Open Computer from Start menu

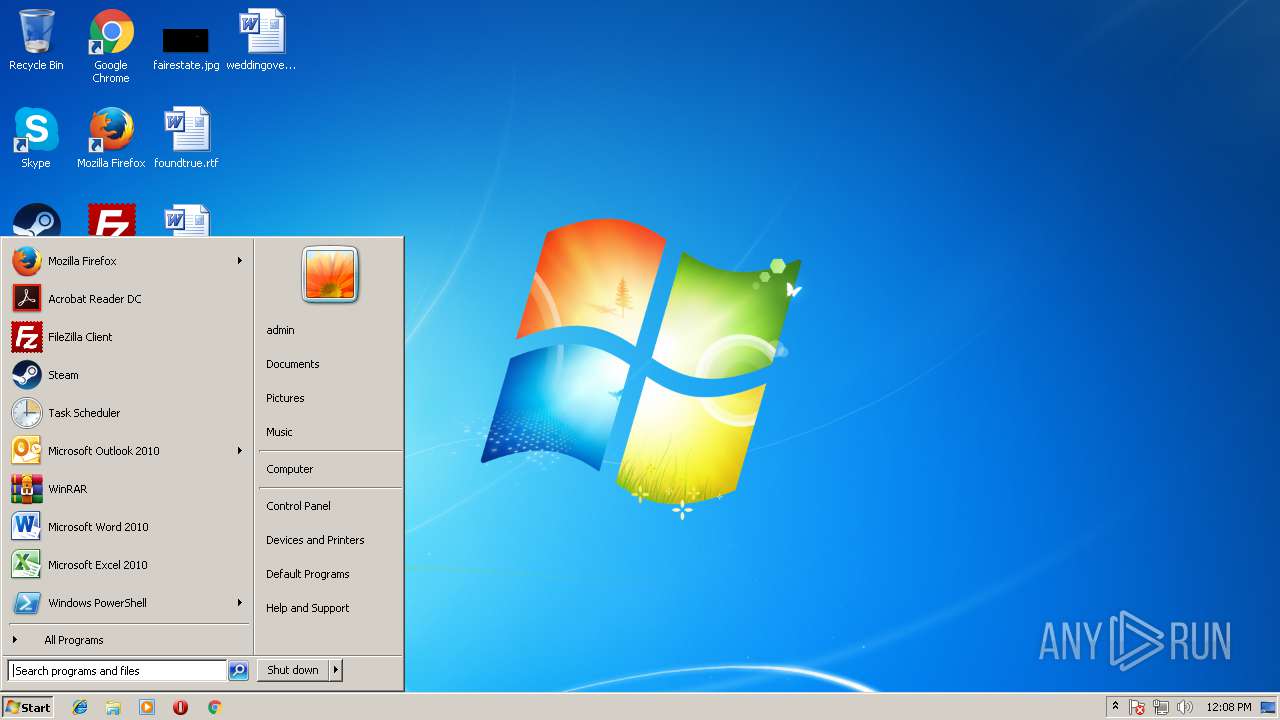tap(330, 469)
